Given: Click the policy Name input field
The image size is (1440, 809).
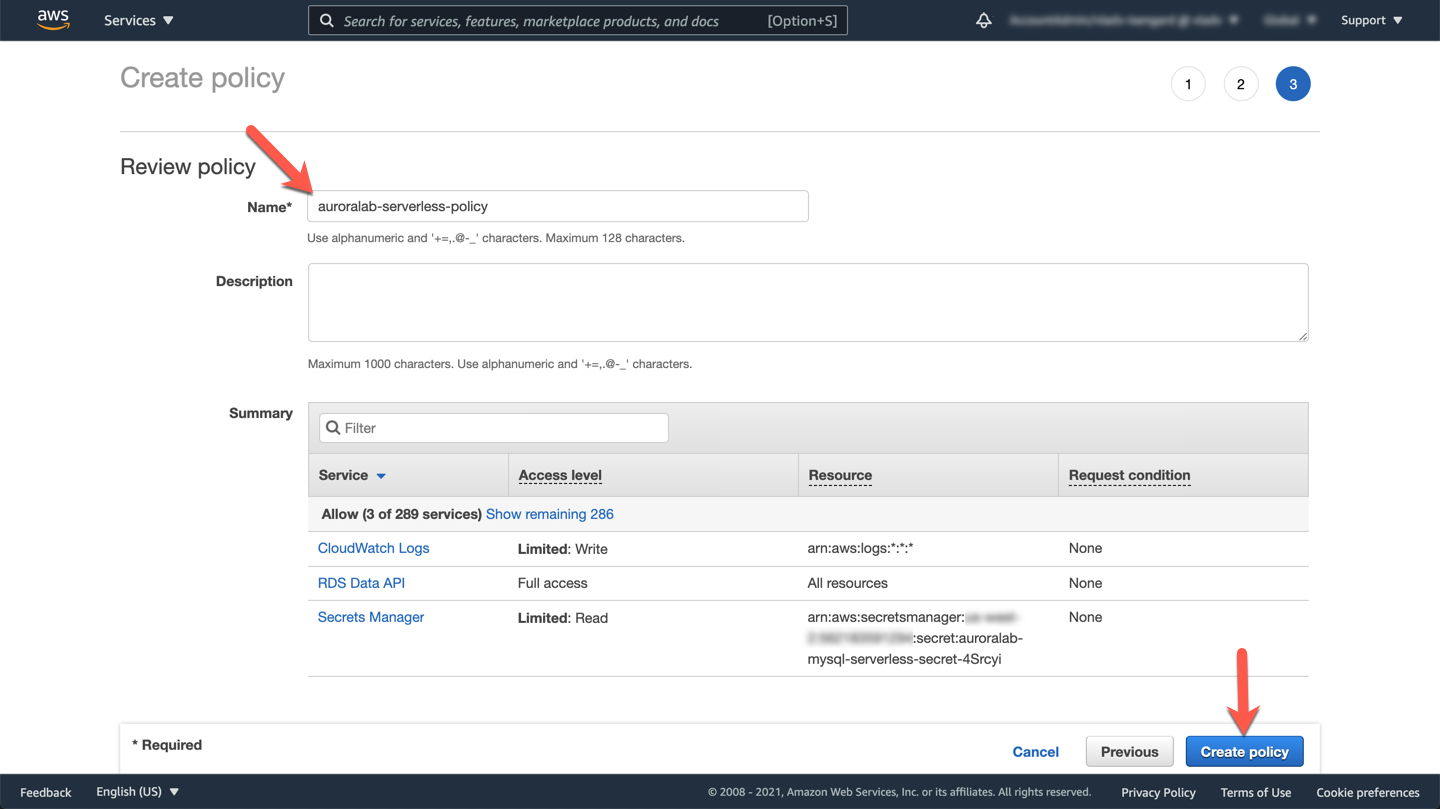Looking at the screenshot, I should (x=557, y=206).
